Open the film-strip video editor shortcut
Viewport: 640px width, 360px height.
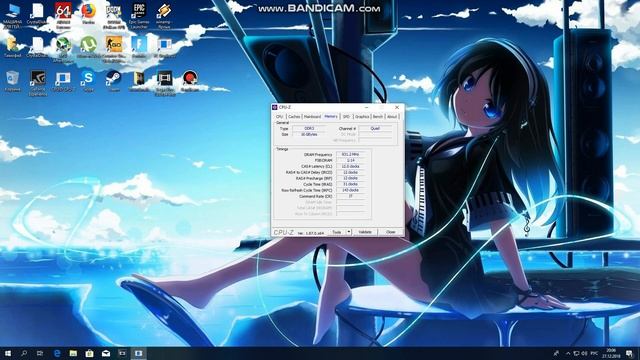(164, 82)
